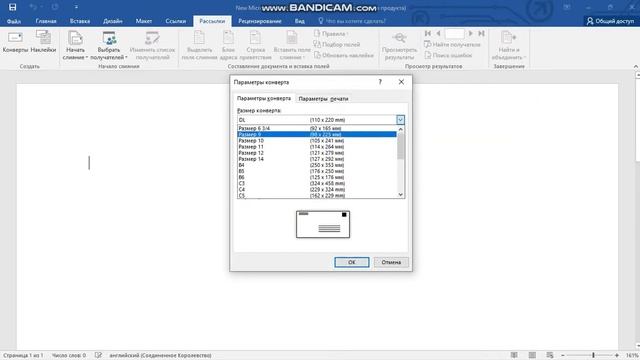This screenshot has height=360, width=640.
Task: Switch to the Рецензирование ribbon tab
Action: pyautogui.click(x=260, y=21)
